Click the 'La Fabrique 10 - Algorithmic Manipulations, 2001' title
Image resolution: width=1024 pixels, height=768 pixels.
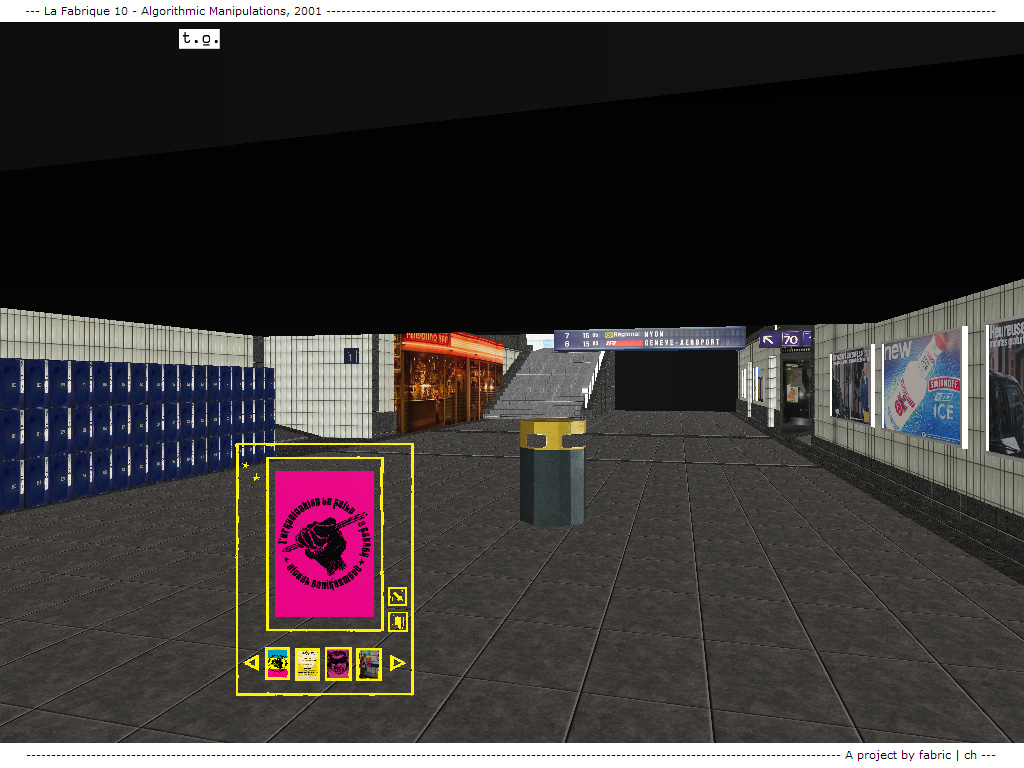183,10
